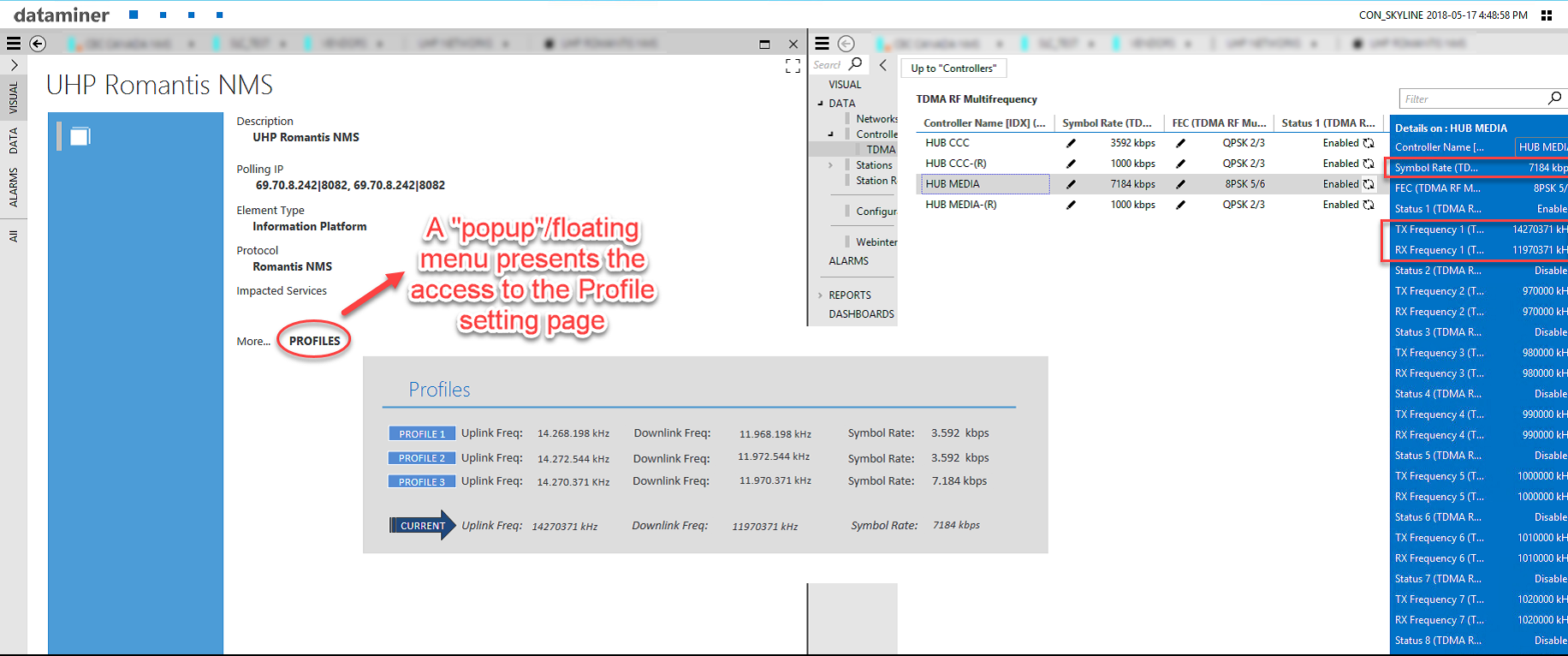The image size is (1568, 656).
Task: Open the apps grid icon beside clock
Action: [x=1547, y=15]
